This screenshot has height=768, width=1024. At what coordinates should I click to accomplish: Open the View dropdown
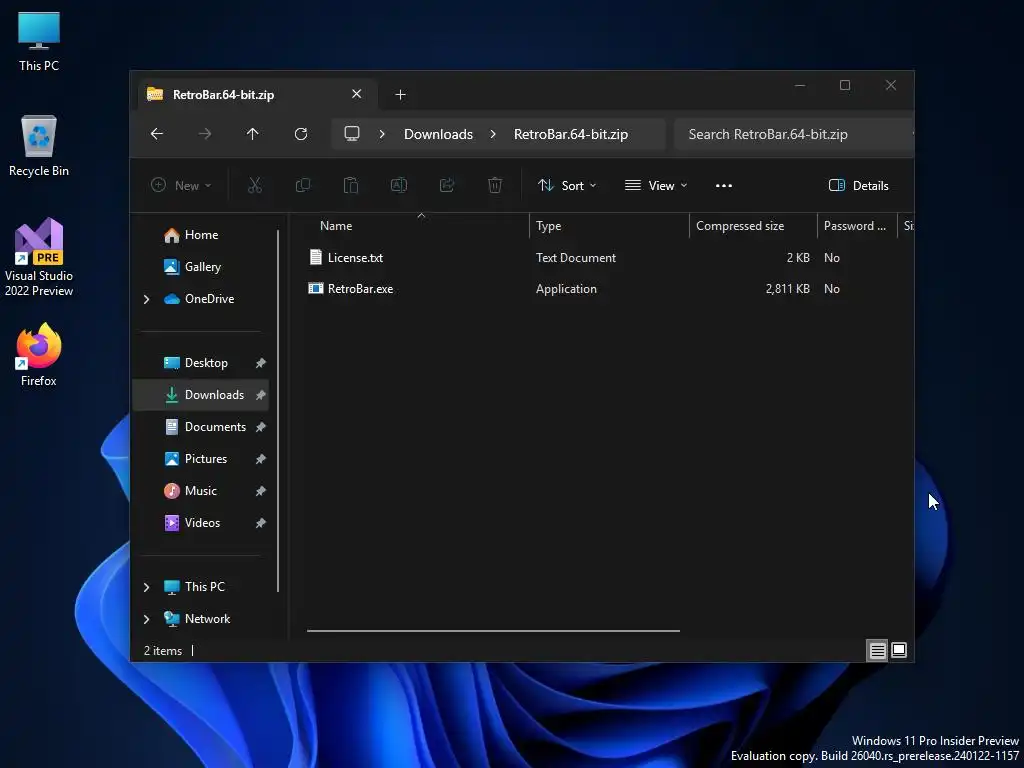656,185
